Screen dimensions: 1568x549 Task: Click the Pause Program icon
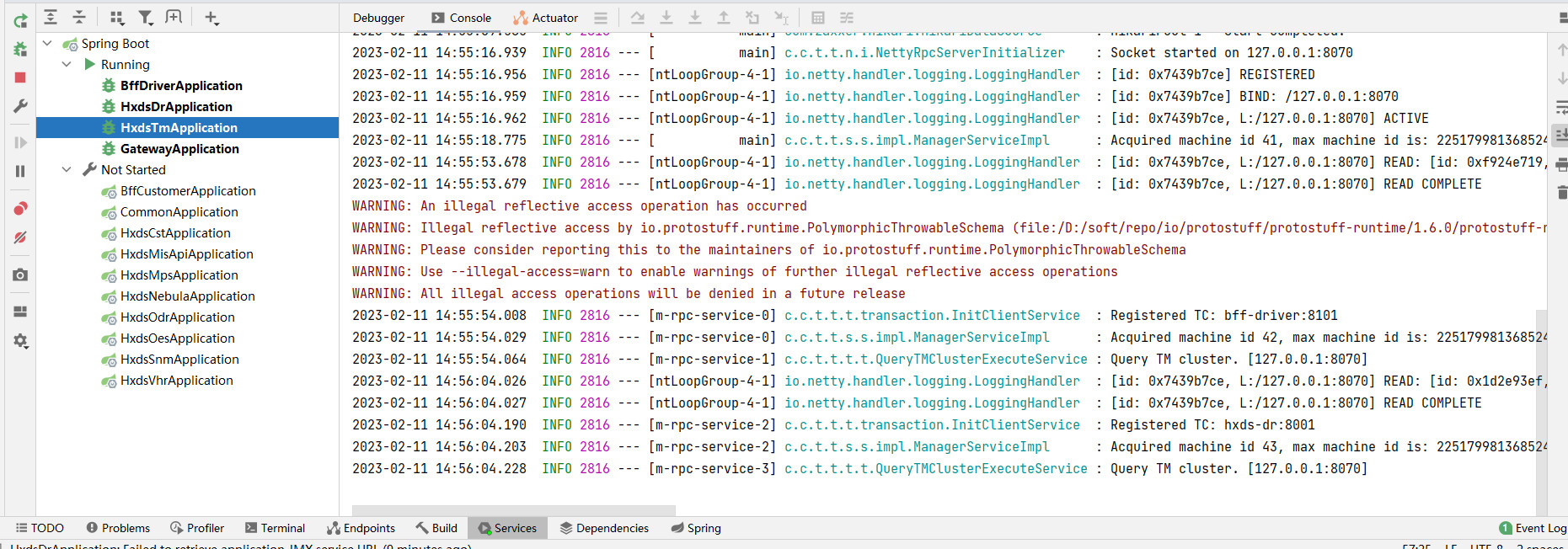pos(20,171)
